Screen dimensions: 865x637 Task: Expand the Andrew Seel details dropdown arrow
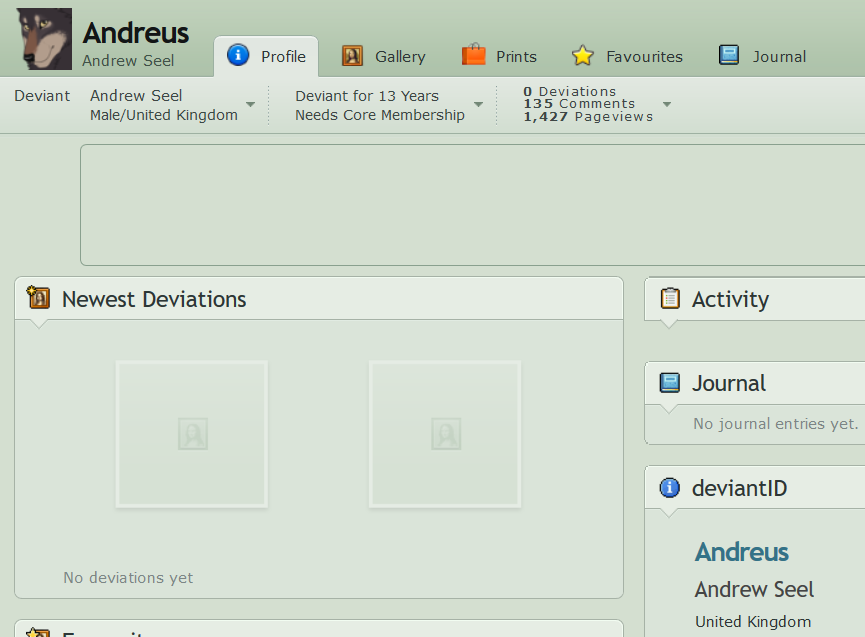point(250,104)
